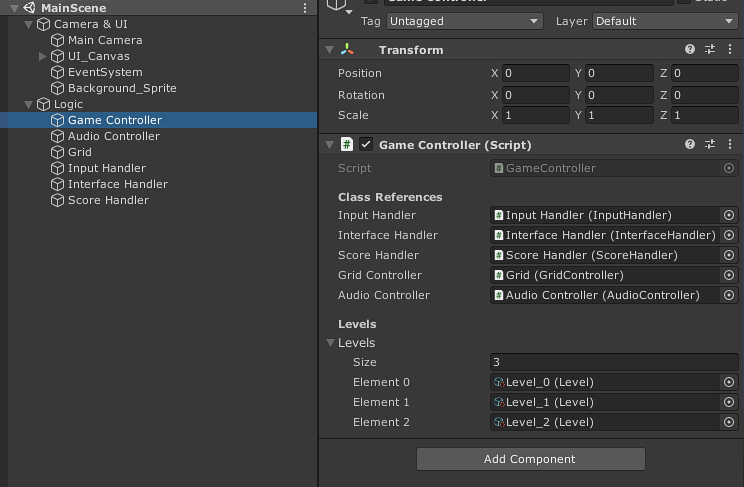
Task: Click Input Handler (InputHandler) reference field
Action: (x=605, y=215)
